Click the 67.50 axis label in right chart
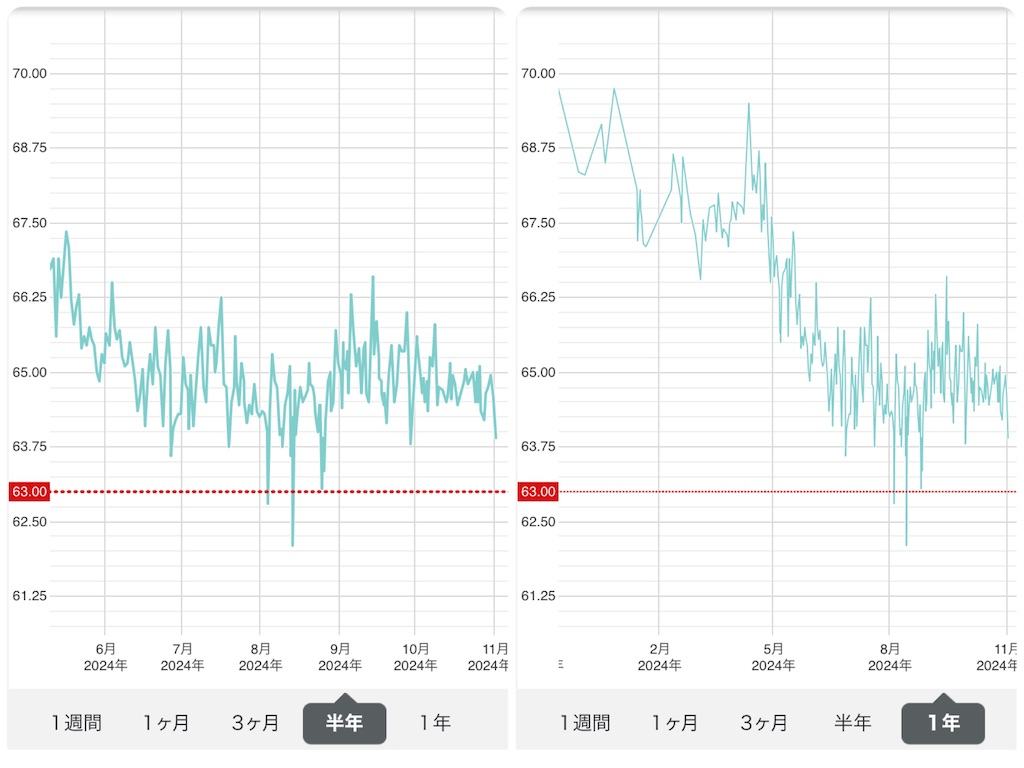The width and height of the screenshot is (1024, 768). [x=537, y=223]
